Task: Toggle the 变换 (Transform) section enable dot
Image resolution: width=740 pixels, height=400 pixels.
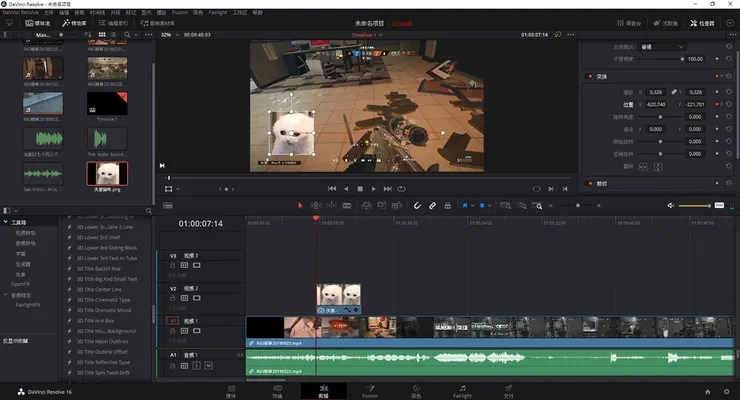Action: [x=589, y=75]
